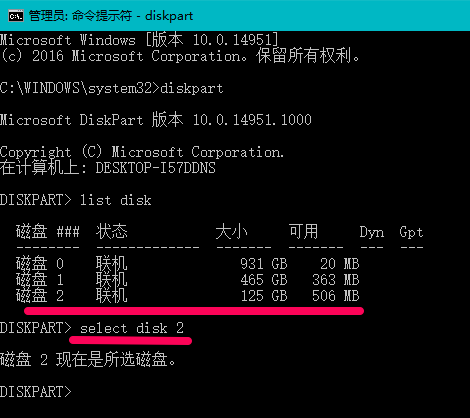Click the 465 GB size value

[x=264, y=280]
